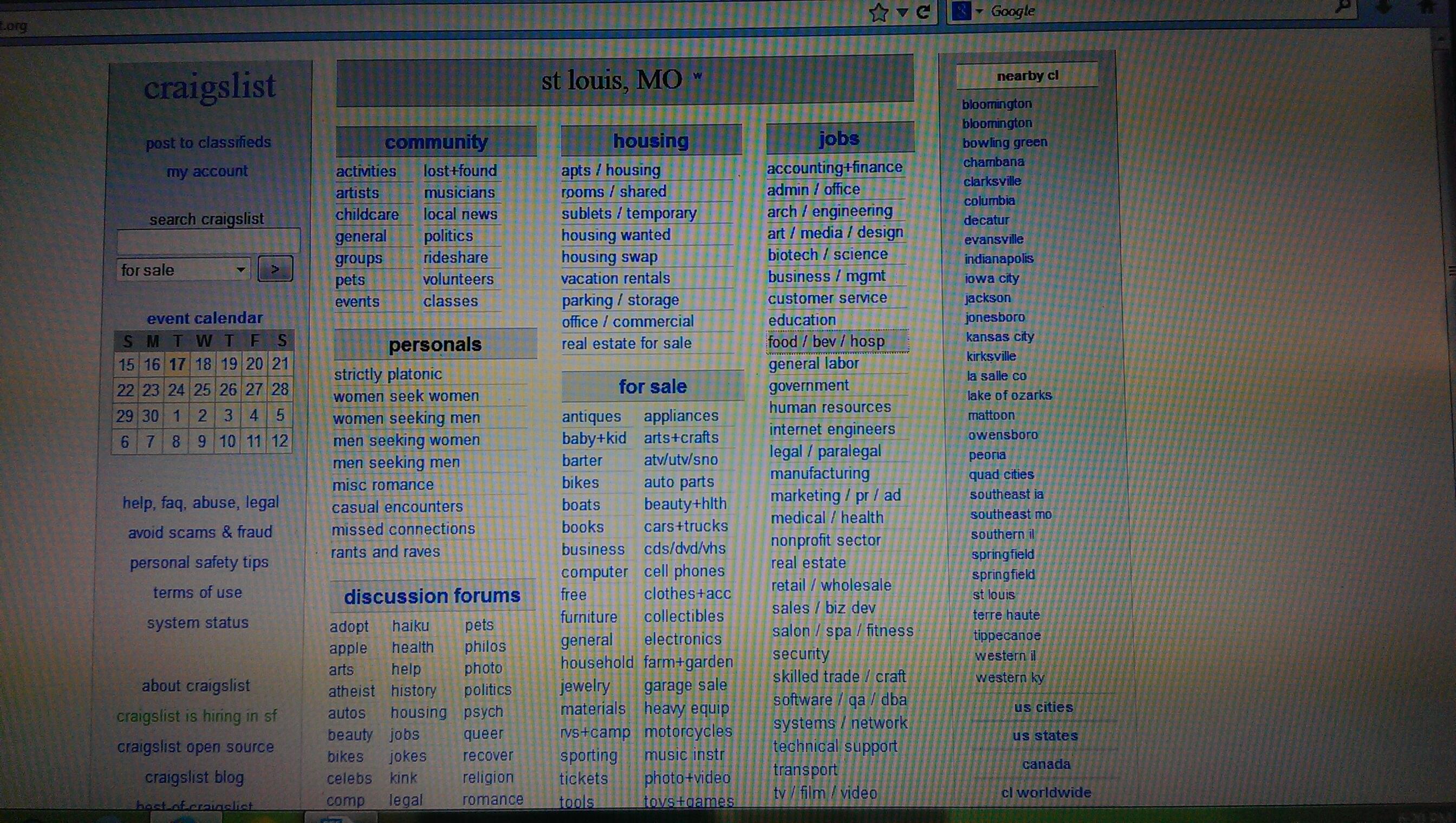Select day 30 in the event calendar
Screen dimensions: 1456x823
(x=150, y=416)
